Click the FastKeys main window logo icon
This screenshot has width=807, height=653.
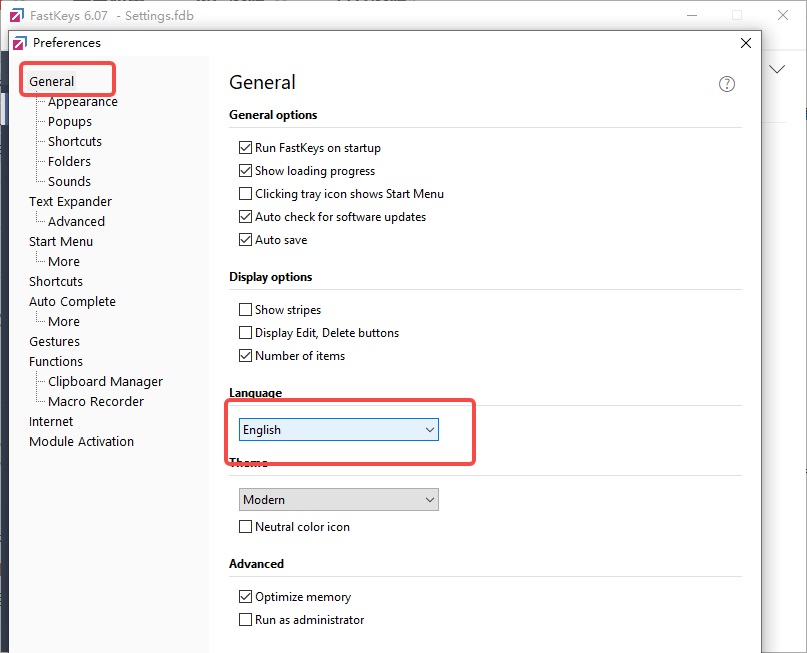click(16, 15)
